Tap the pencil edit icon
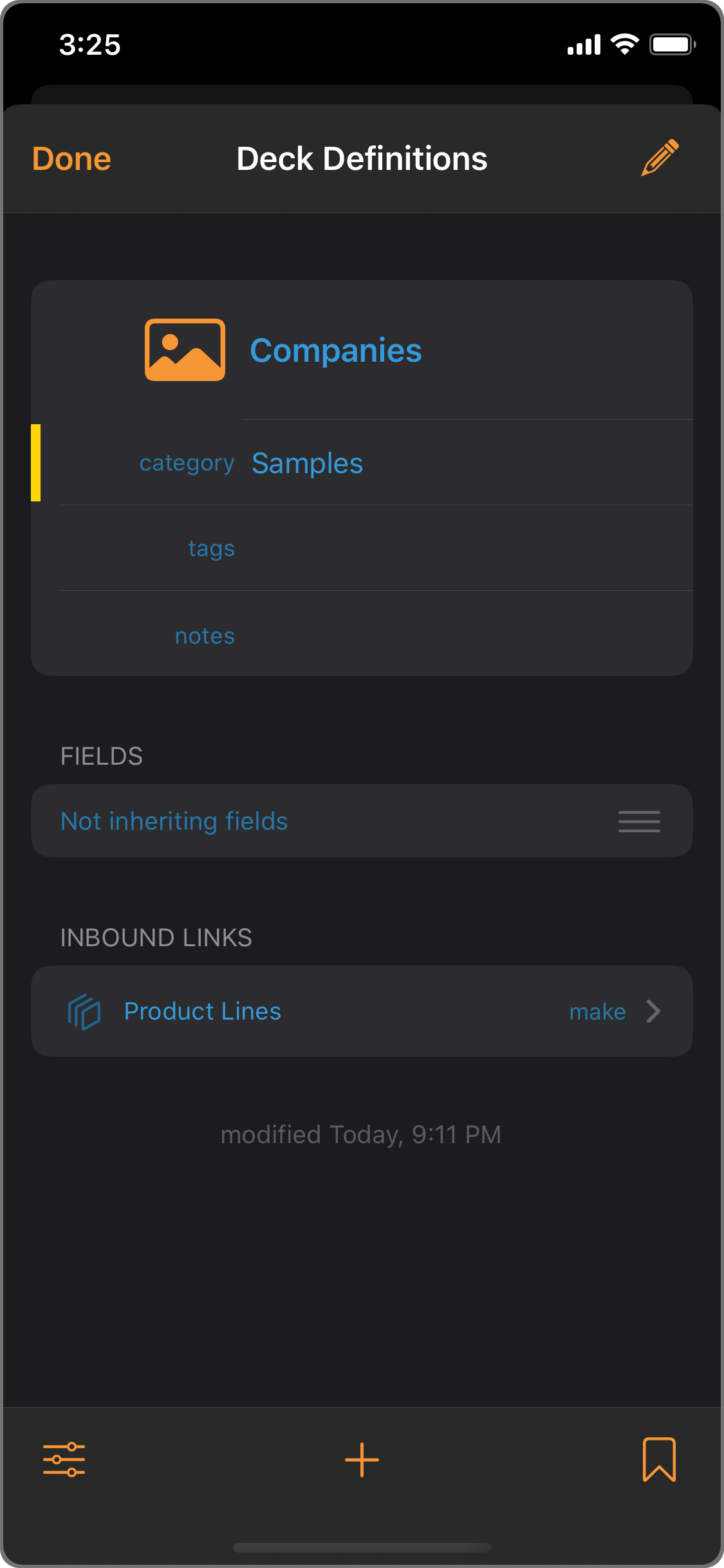The height and width of the screenshot is (1568, 724). [660, 158]
